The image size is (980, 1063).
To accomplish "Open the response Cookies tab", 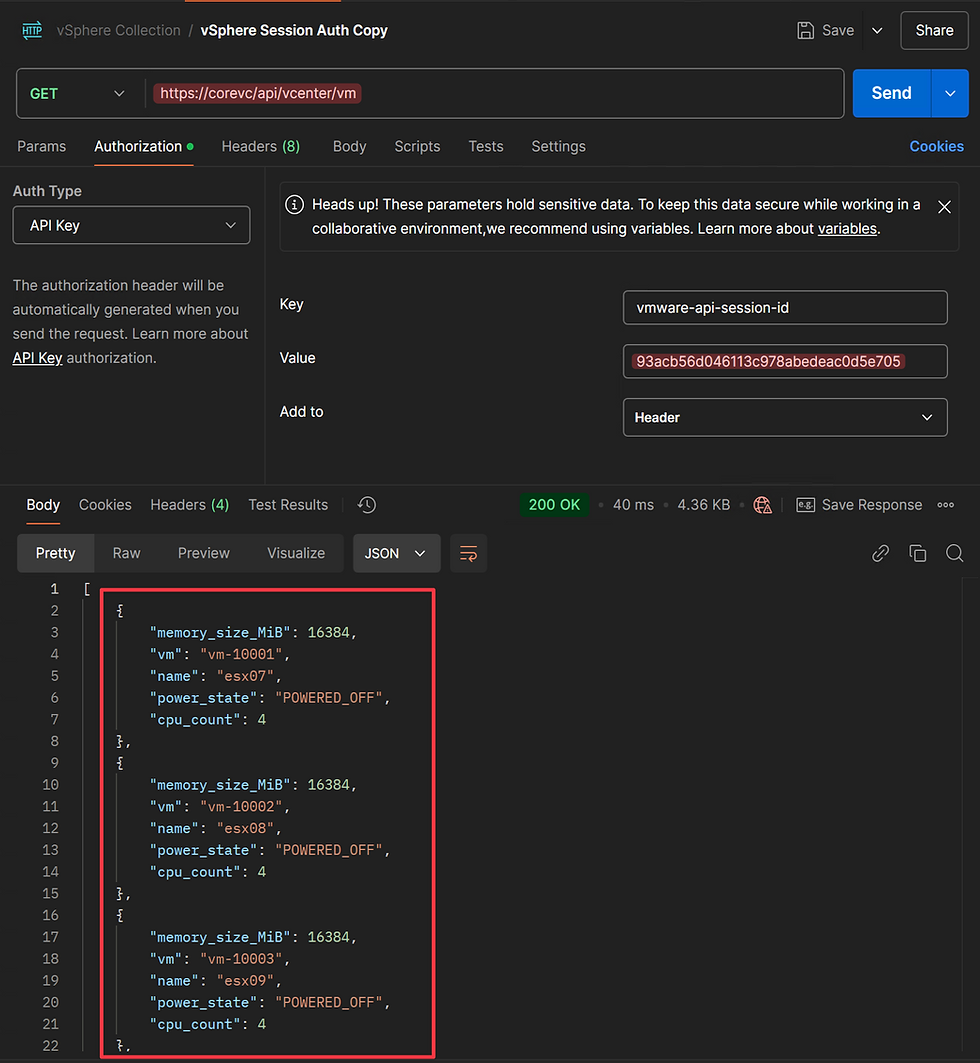I will 105,505.
